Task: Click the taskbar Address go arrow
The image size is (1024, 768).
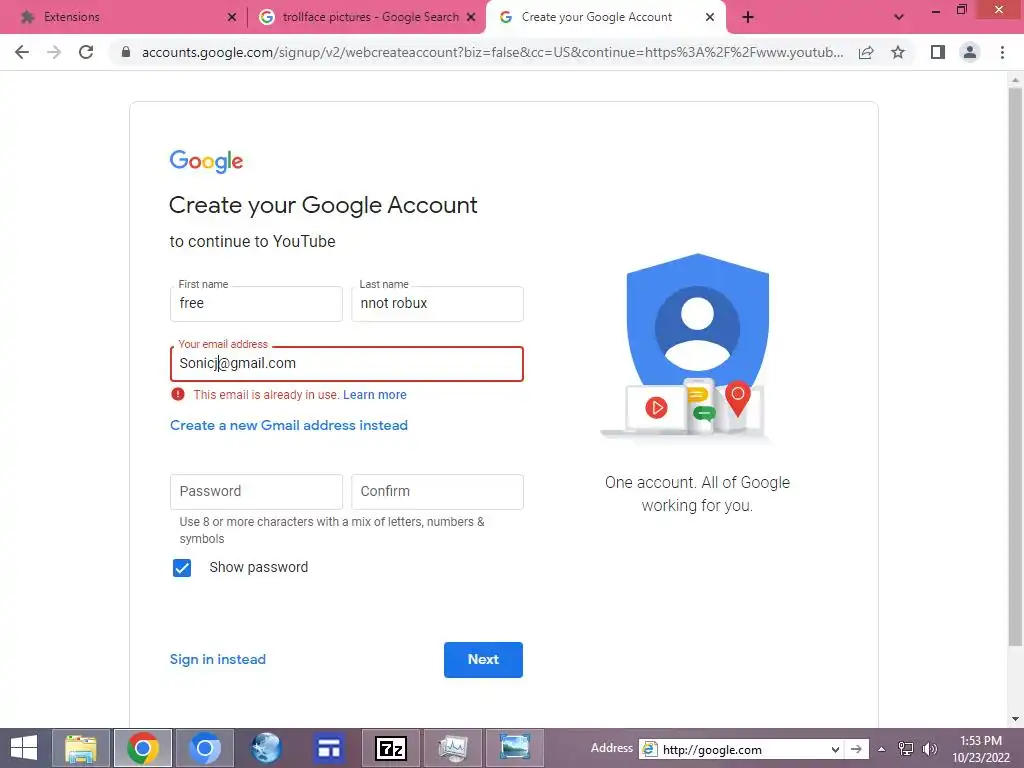Action: 856,750
